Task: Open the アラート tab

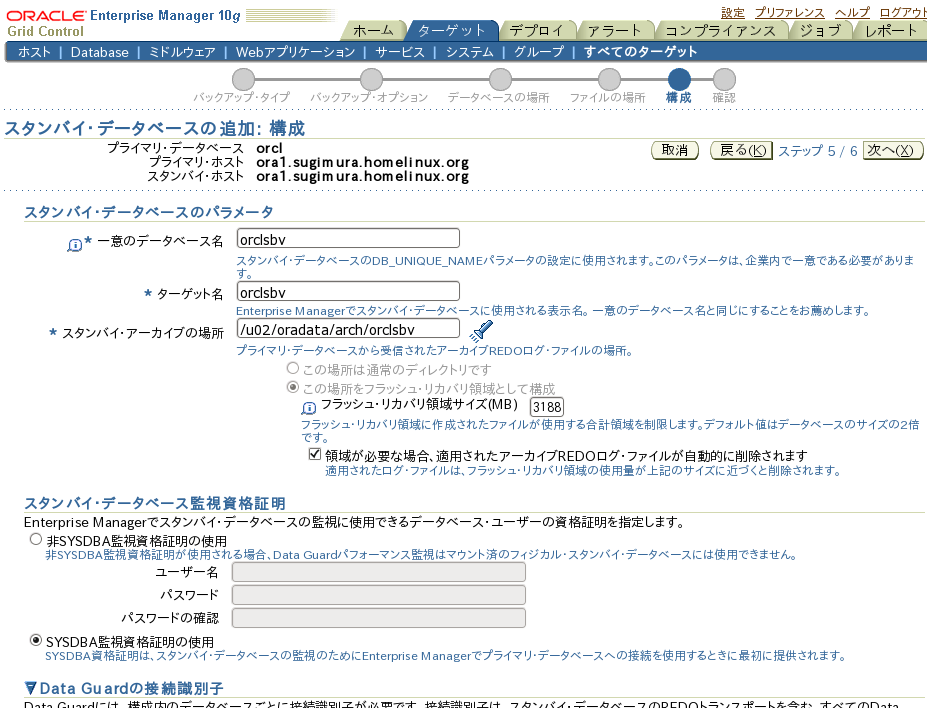Action: 615,31
